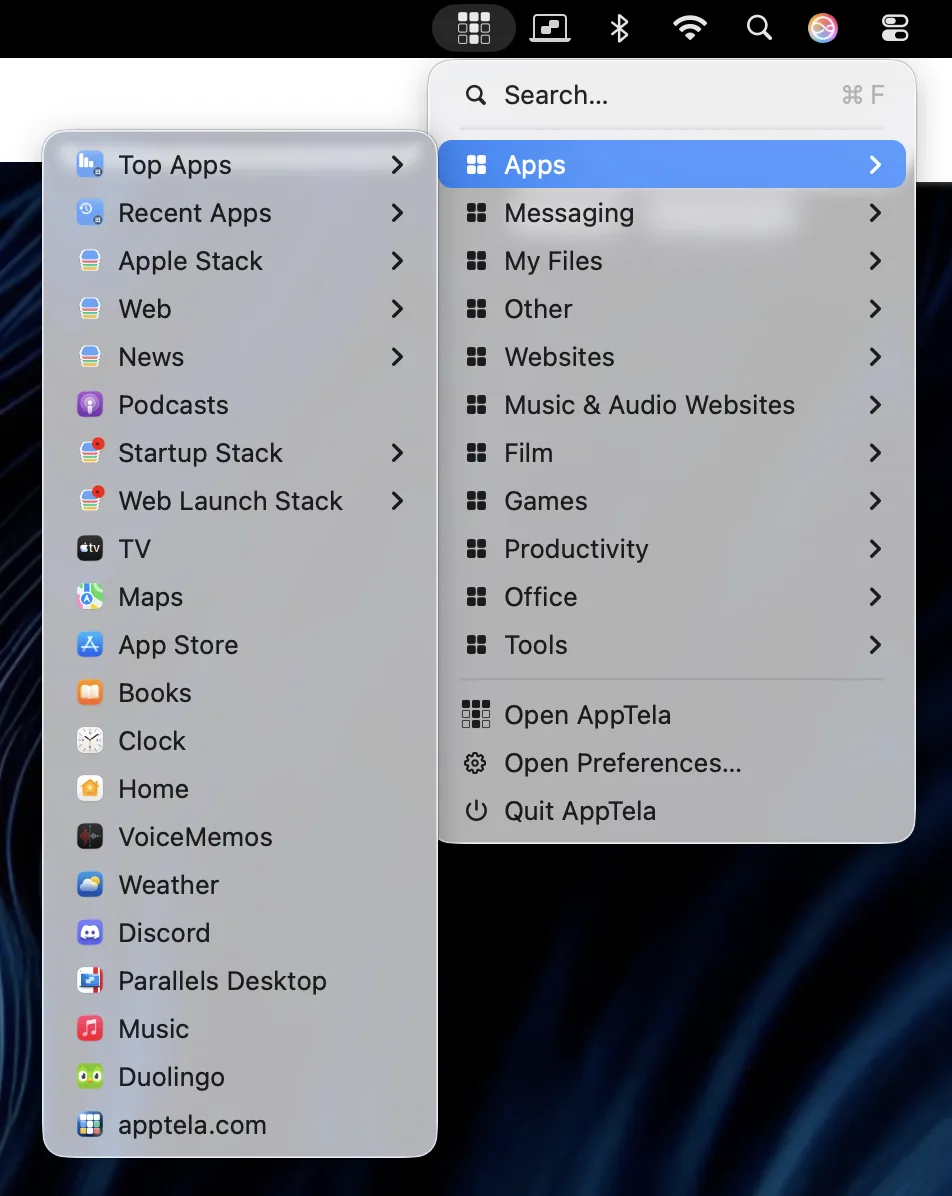Open Control Center icon in menu bar

[x=895, y=28]
